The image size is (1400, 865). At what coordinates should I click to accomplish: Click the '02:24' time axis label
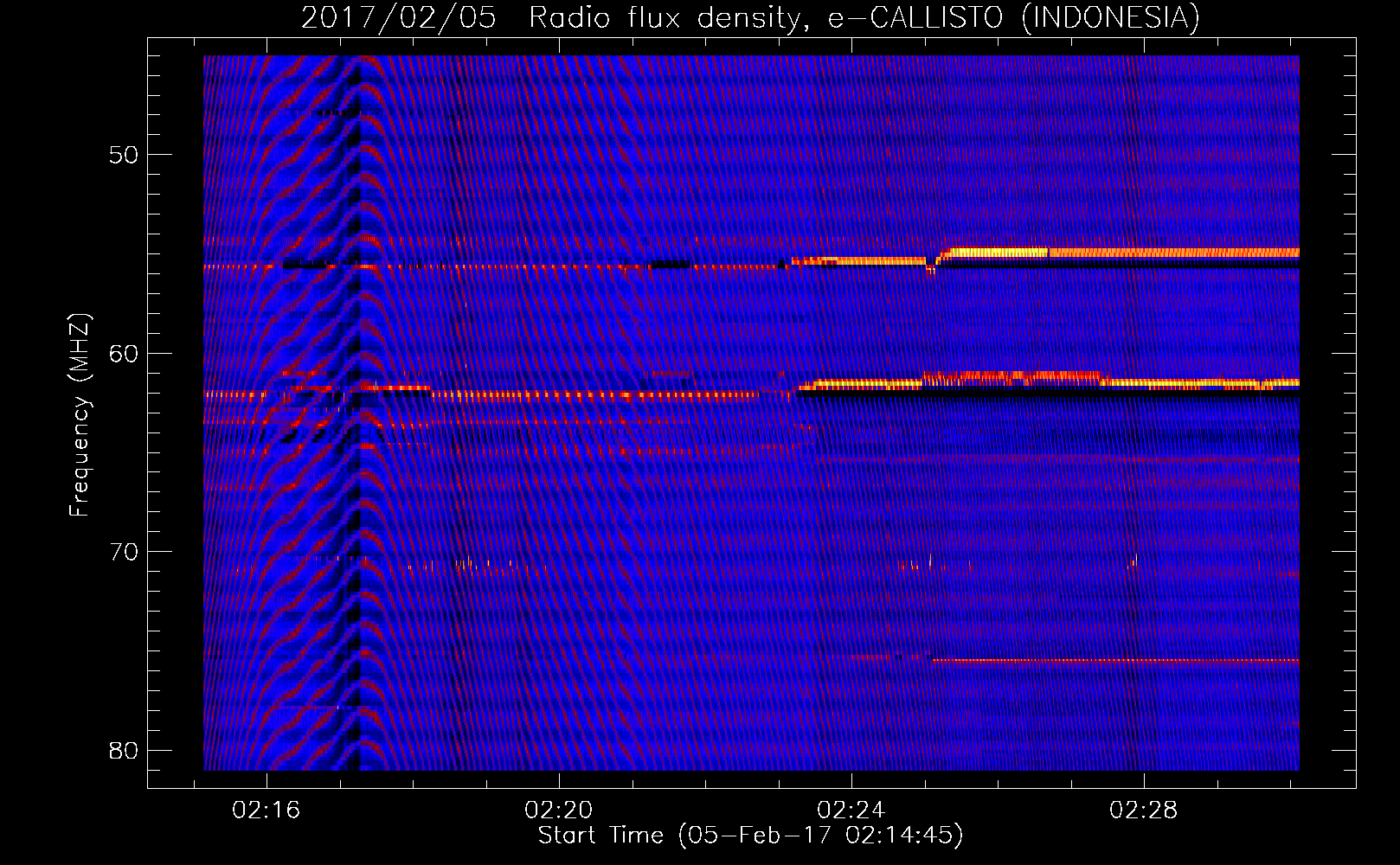[851, 811]
